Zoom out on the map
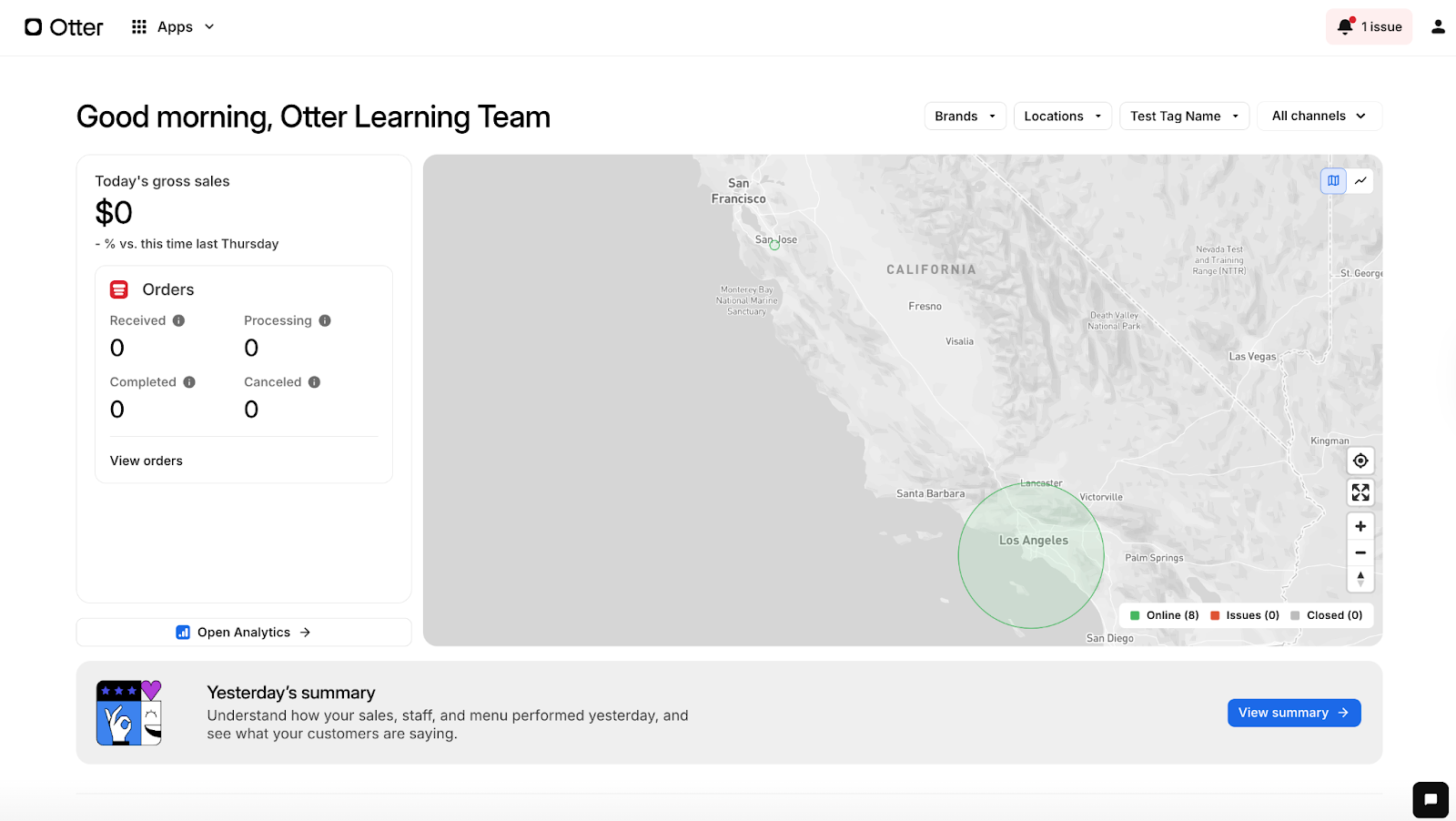The height and width of the screenshot is (821, 1456). click(1360, 552)
